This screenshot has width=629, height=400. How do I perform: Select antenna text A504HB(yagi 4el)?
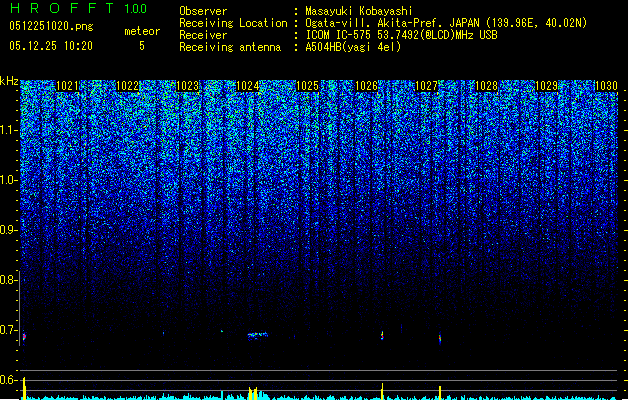coord(353,47)
